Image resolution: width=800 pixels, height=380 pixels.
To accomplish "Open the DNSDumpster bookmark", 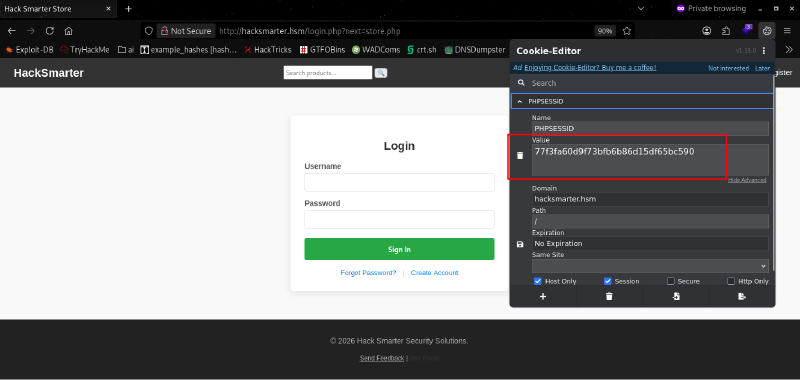I will [x=474, y=49].
